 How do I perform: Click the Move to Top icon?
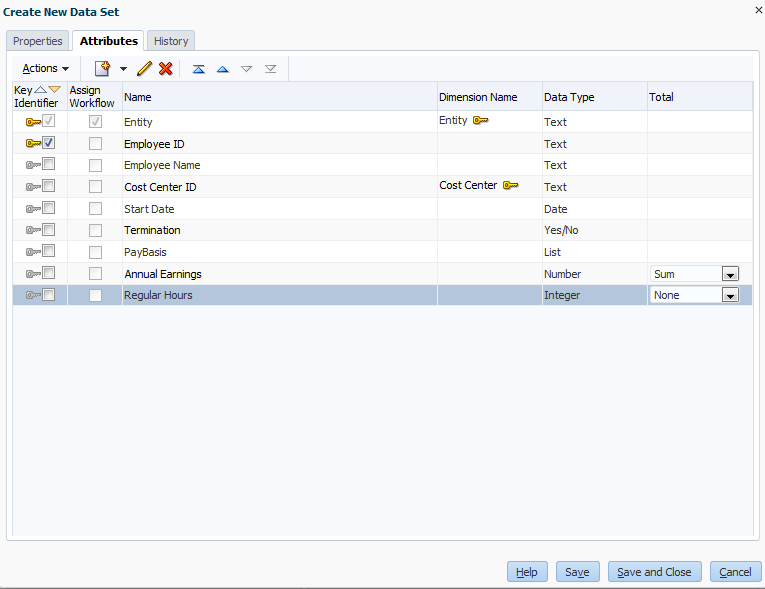(x=199, y=69)
